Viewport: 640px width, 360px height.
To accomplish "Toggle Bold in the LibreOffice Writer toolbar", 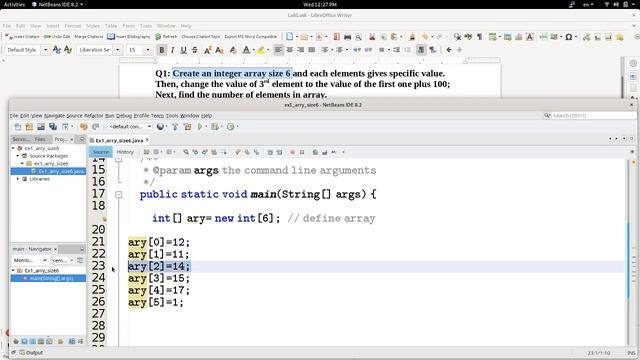I will (162, 50).
